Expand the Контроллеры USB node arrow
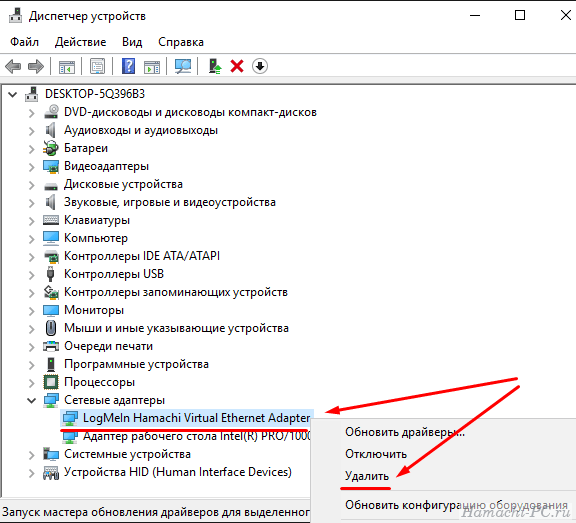The image size is (576, 523). (32, 275)
